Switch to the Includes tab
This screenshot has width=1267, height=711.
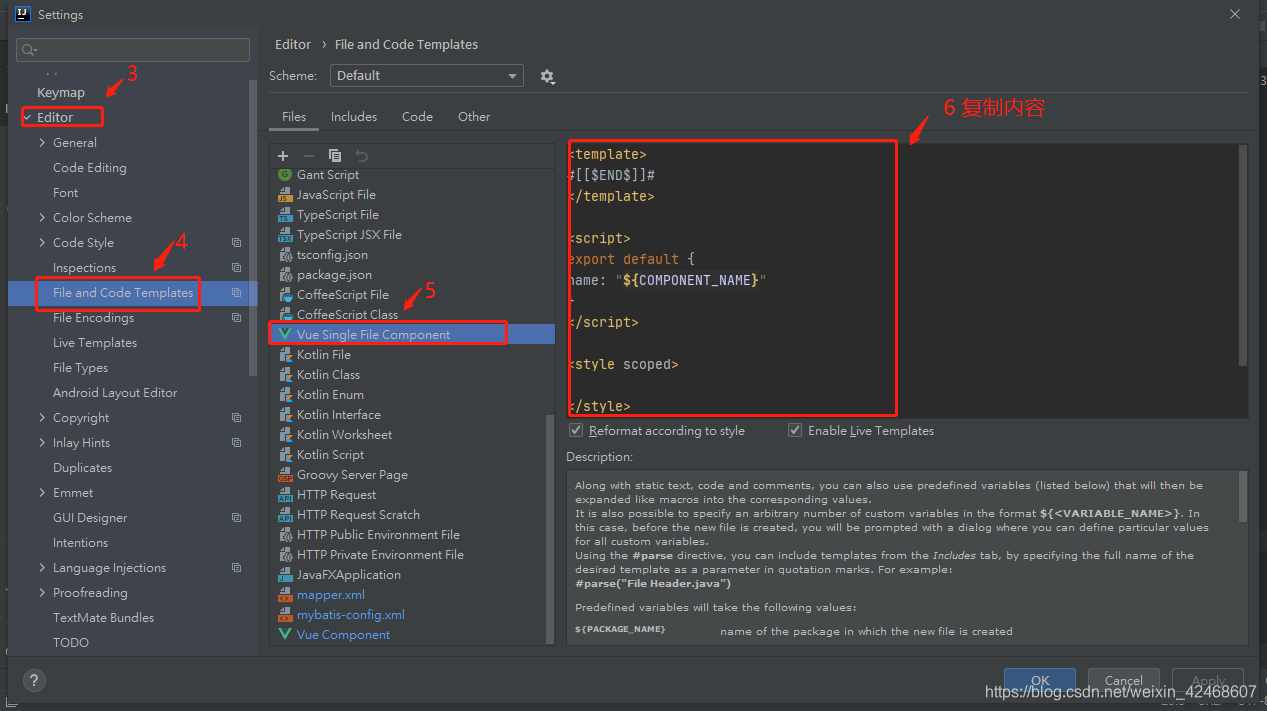coord(353,116)
